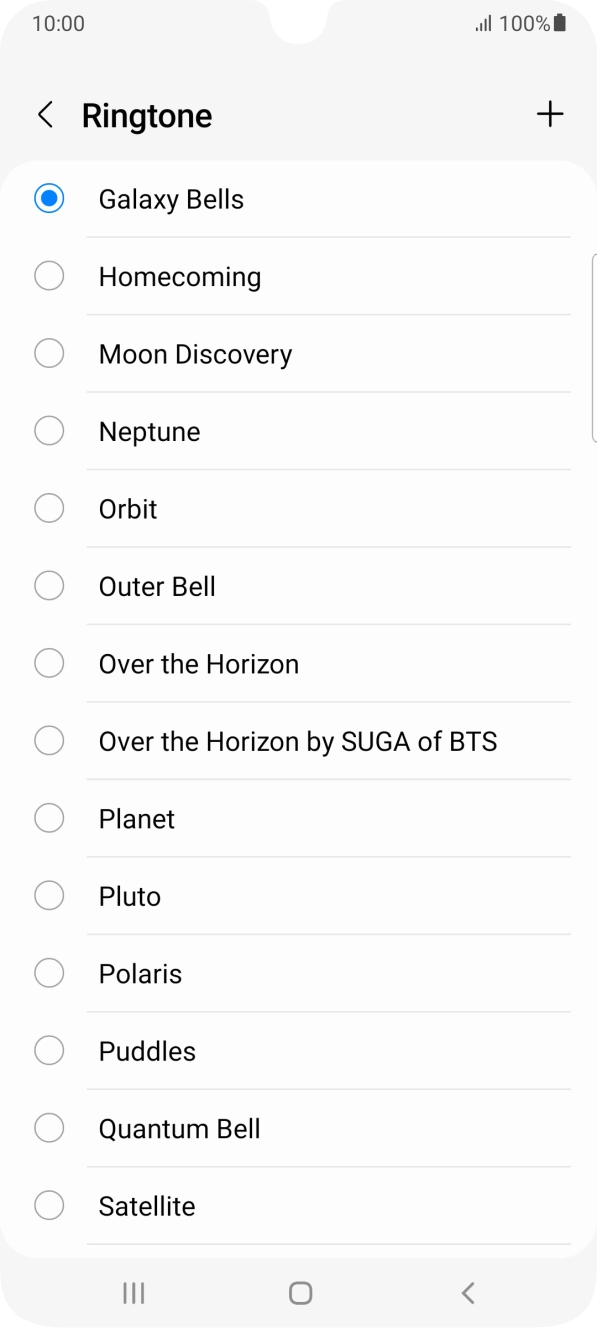This screenshot has height=1328, width=597.
Task: Select the Homecoming ringtone
Action: coord(180,276)
